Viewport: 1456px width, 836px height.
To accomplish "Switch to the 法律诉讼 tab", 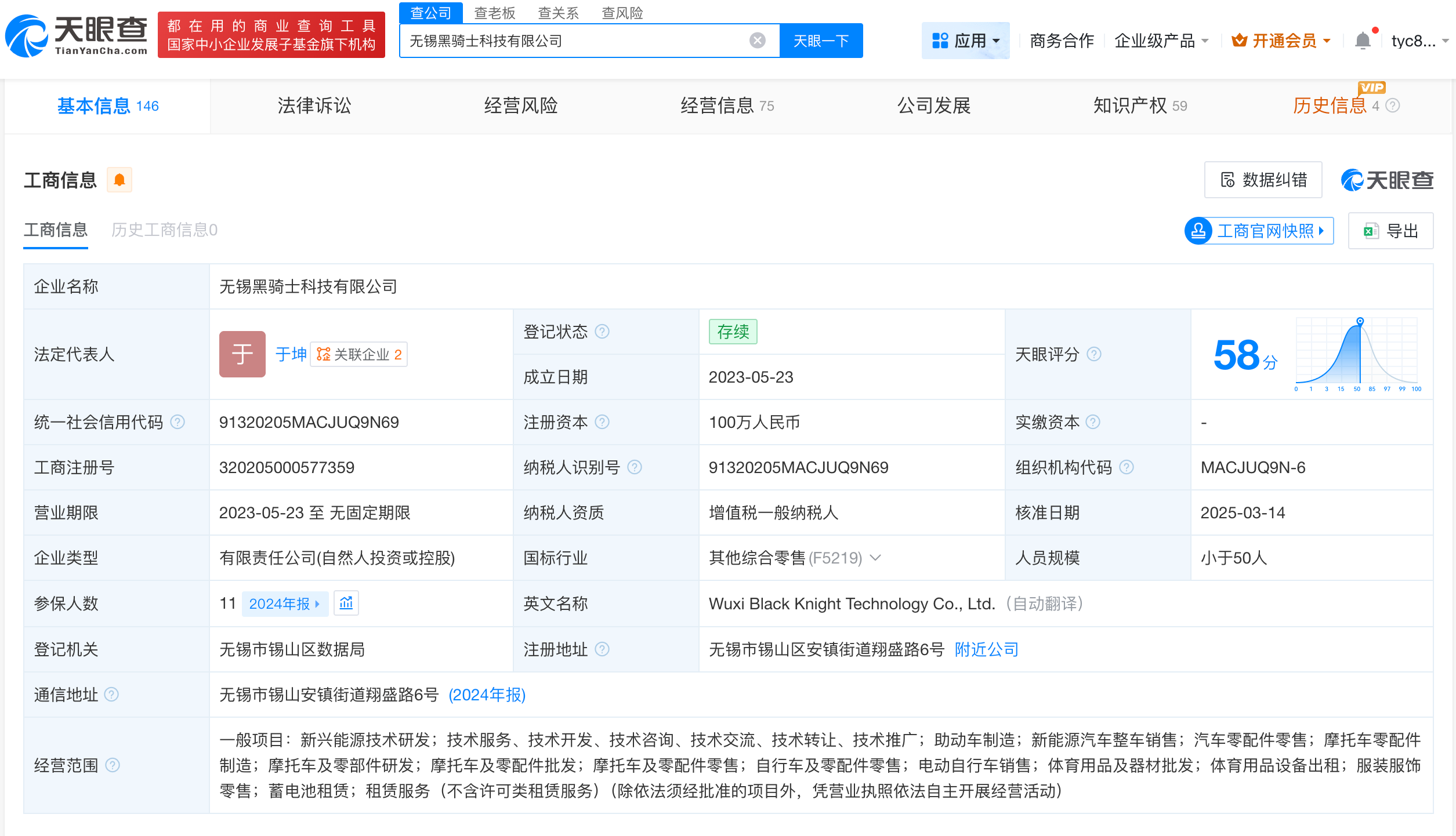I will click(314, 106).
